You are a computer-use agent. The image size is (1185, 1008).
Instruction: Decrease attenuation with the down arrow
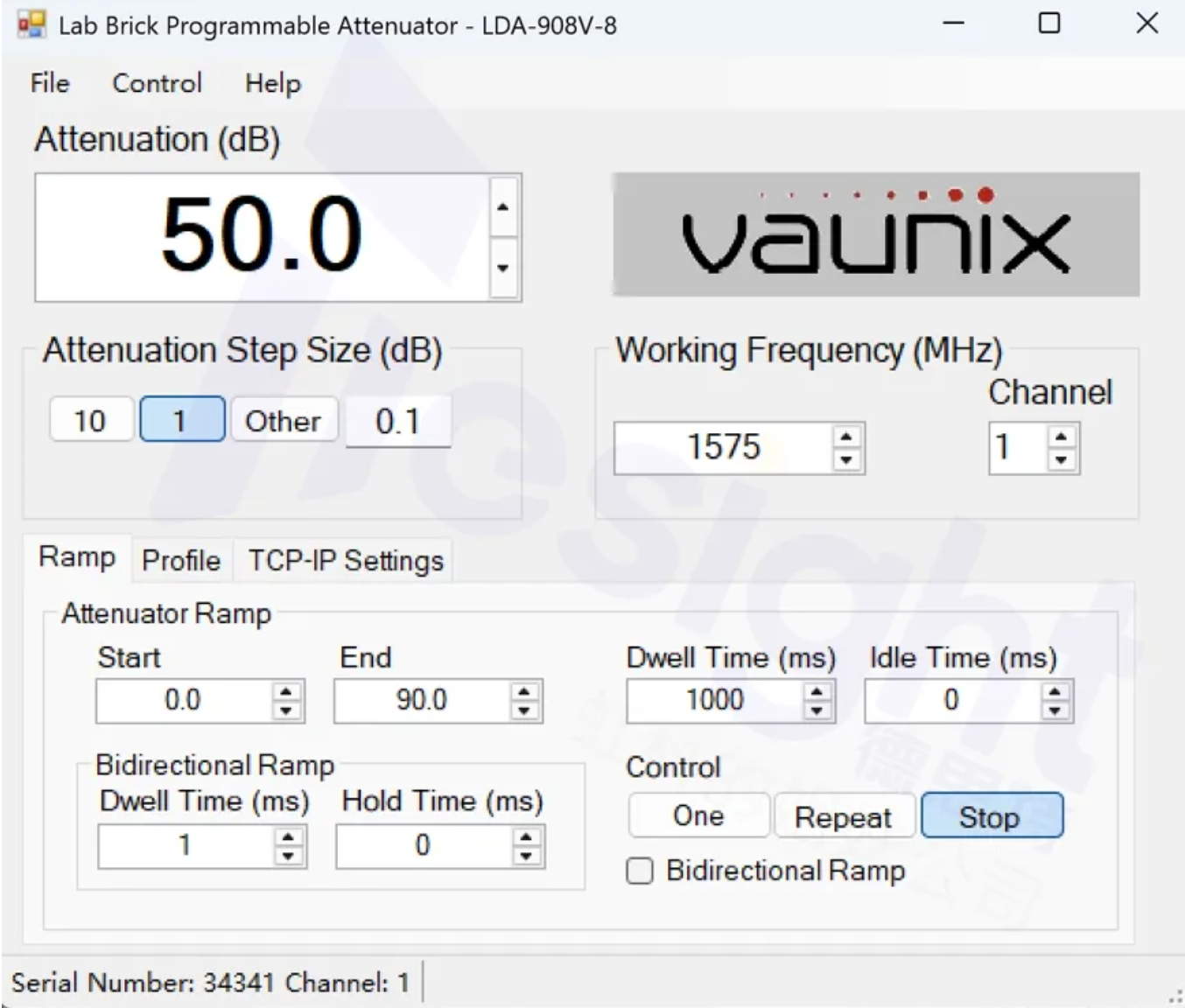502,268
